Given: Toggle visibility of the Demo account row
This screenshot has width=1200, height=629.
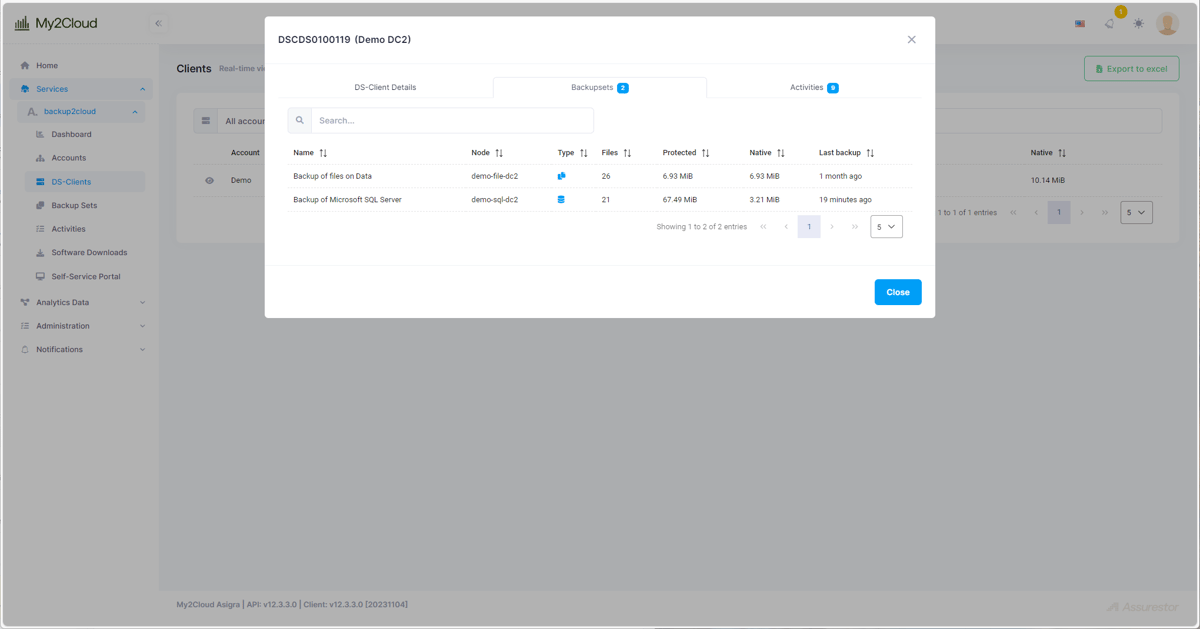Looking at the screenshot, I should (207, 180).
